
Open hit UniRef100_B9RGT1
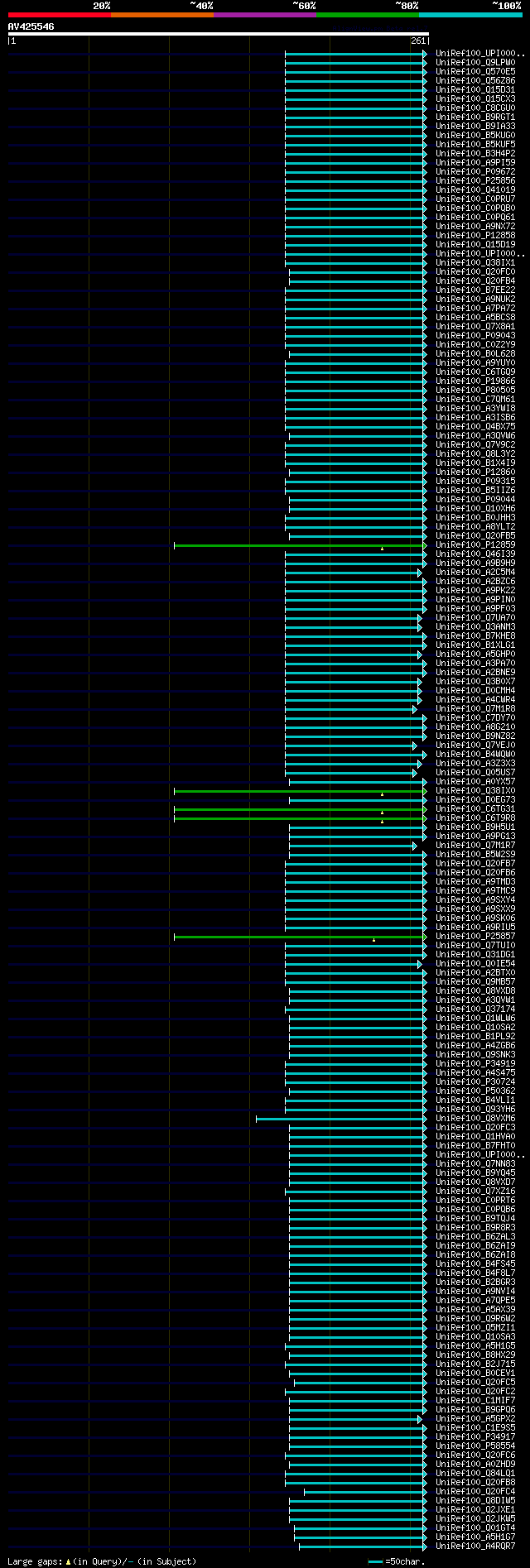pos(475,117)
